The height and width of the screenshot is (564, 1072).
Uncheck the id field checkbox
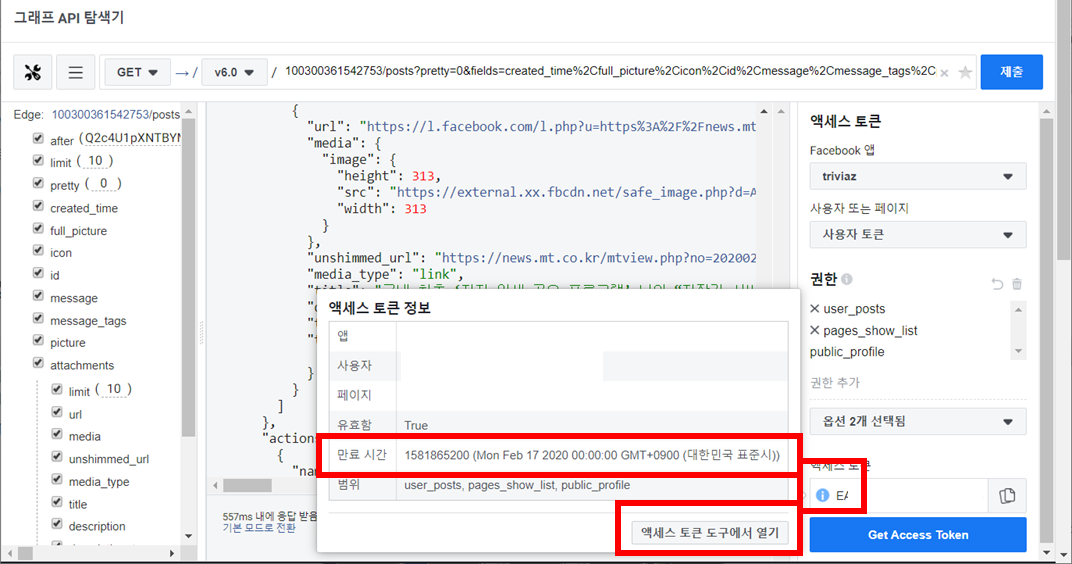coord(38,273)
